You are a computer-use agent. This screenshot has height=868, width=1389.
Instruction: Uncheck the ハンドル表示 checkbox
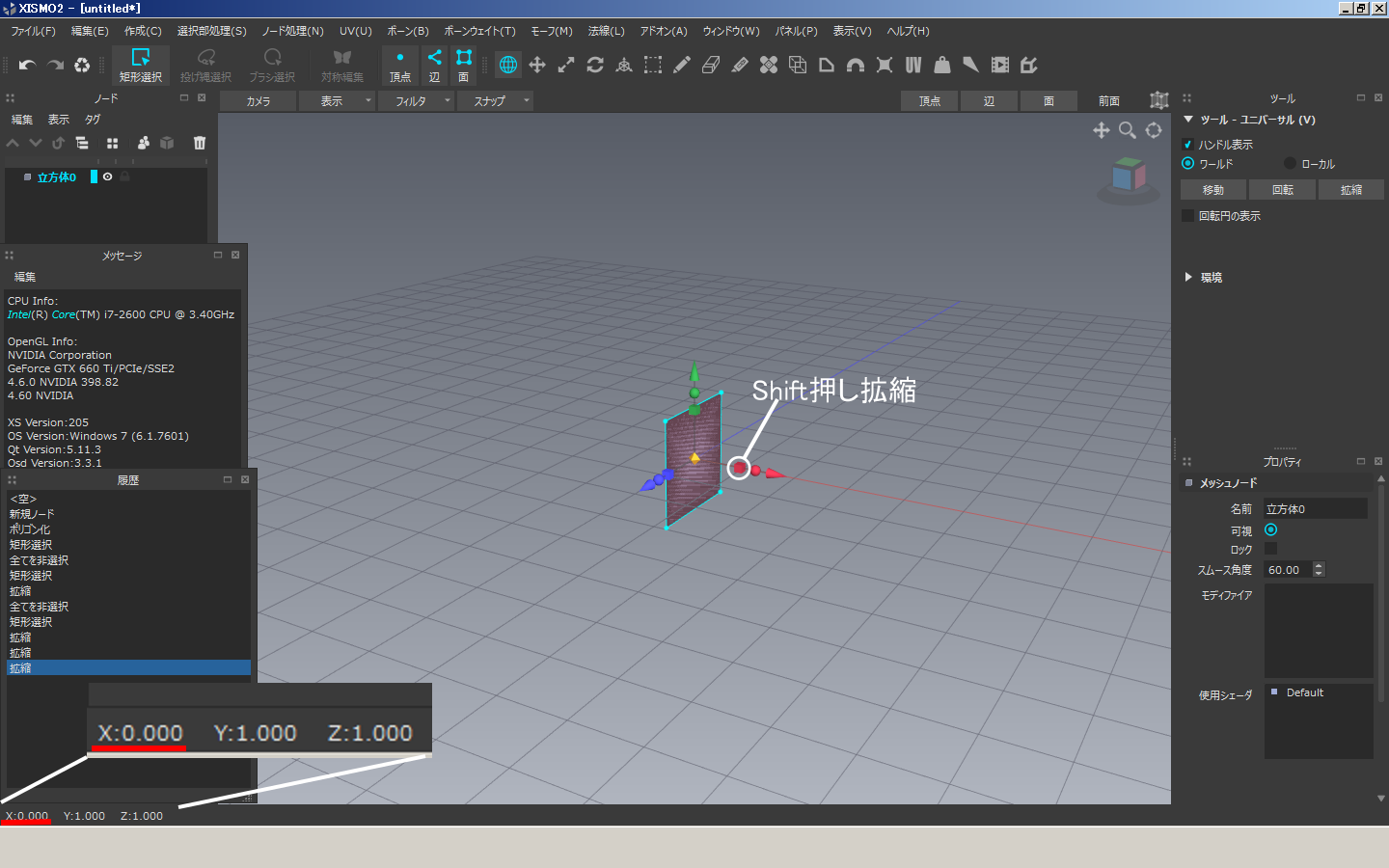pos(1187,145)
